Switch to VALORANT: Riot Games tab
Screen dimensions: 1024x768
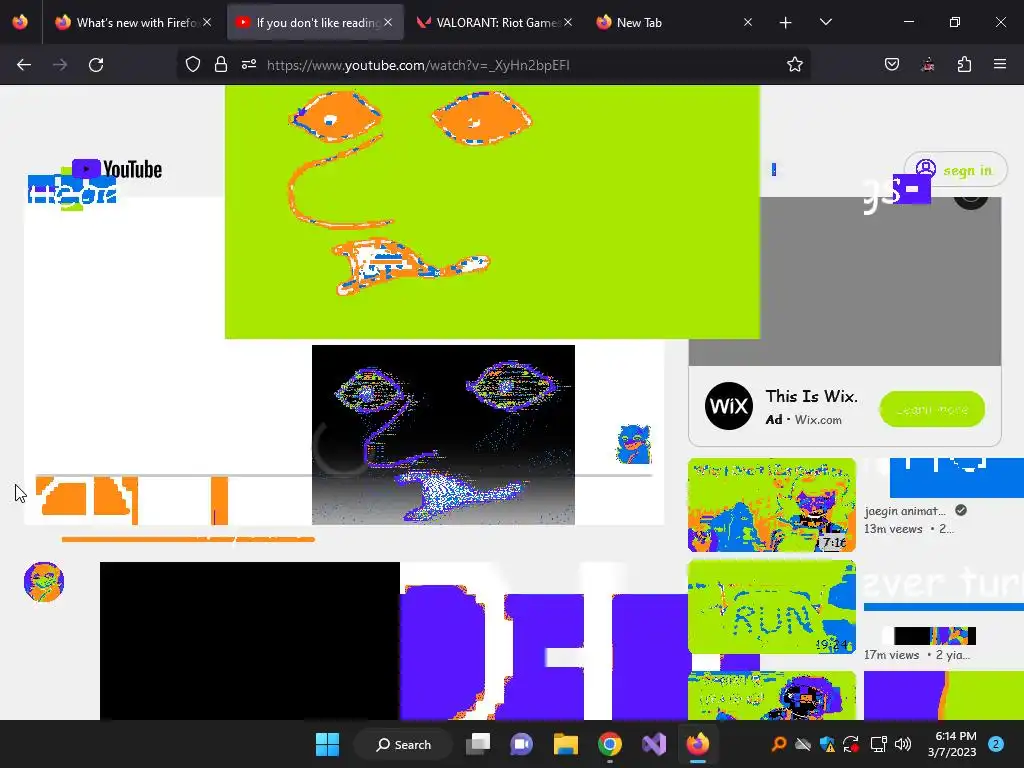(494, 22)
